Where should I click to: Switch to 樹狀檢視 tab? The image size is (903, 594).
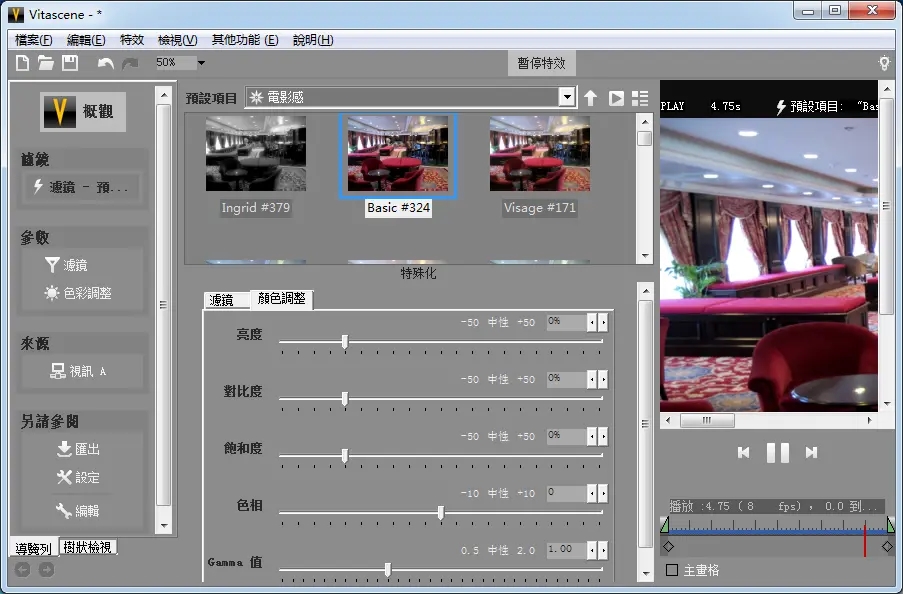coord(88,547)
